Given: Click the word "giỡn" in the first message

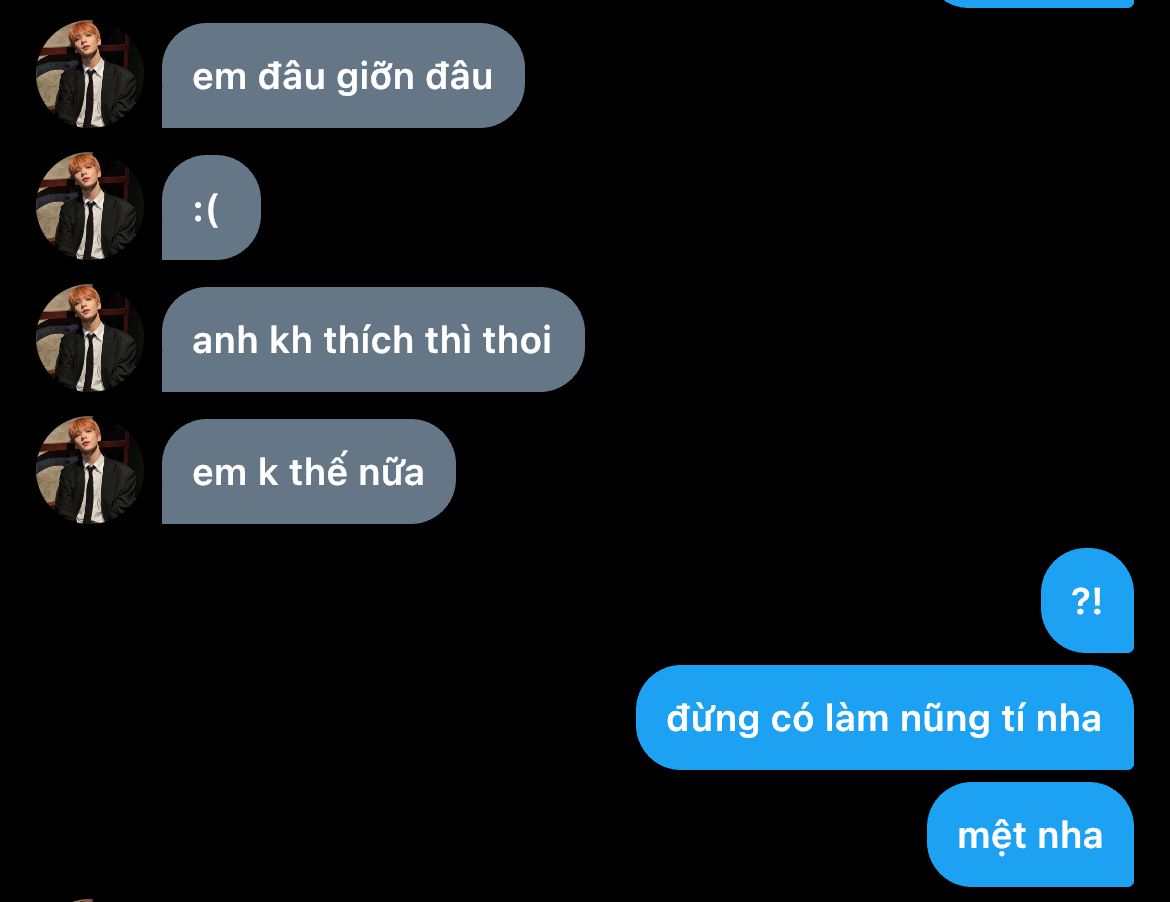Looking at the screenshot, I should click(x=376, y=78).
